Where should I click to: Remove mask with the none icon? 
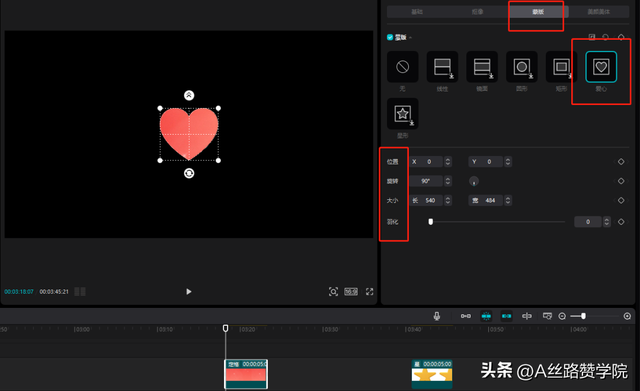402,67
